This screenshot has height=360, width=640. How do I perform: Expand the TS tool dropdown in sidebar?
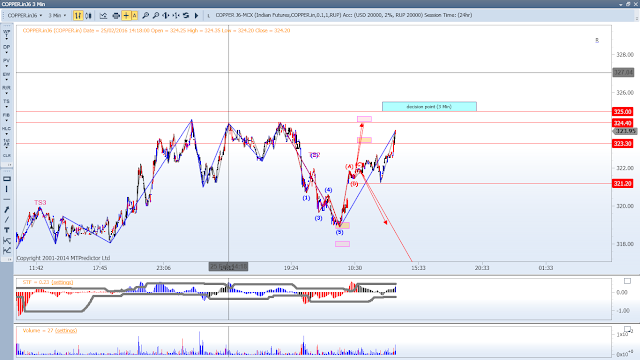7,103
